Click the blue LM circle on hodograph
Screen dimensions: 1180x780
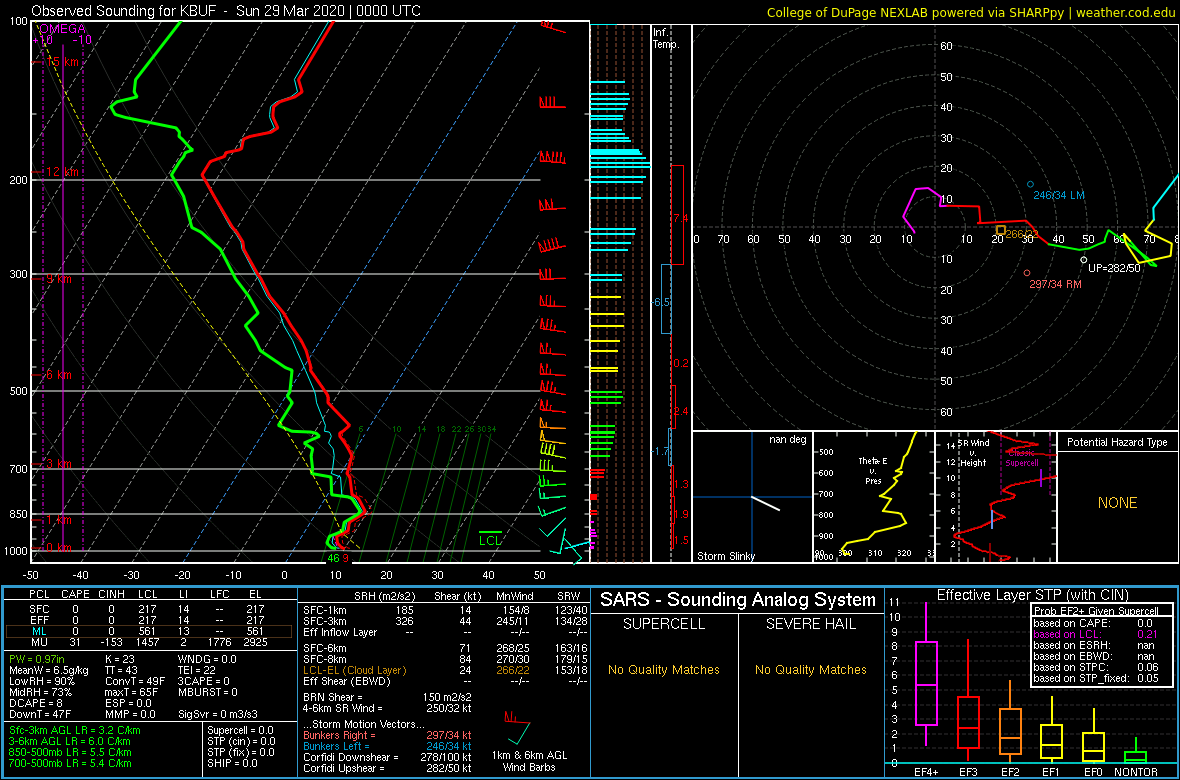(1030, 184)
